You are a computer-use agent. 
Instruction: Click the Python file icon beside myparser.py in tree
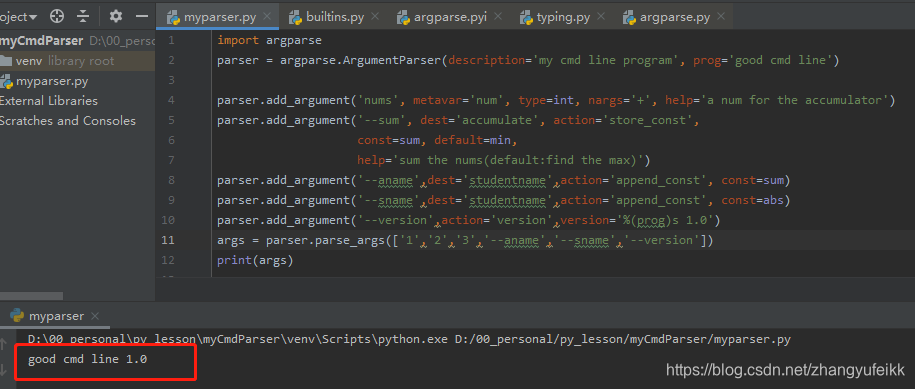tap(6, 81)
